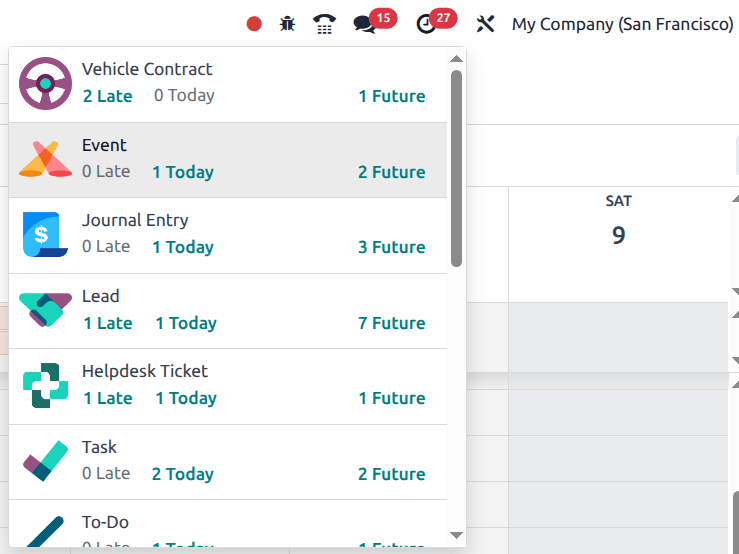Show 7 Future Lead activities

(x=392, y=323)
